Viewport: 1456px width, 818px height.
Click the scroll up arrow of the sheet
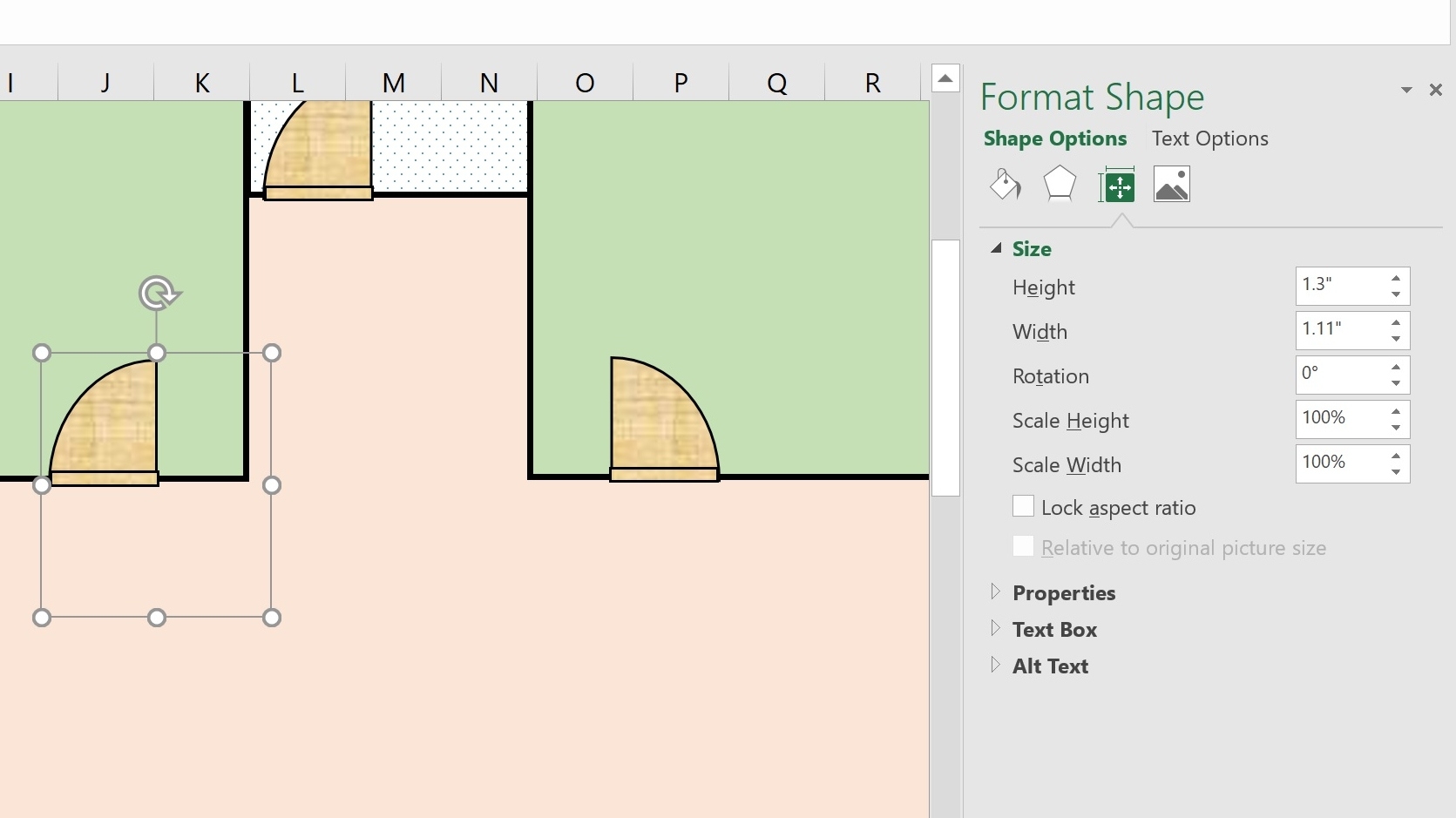point(945,78)
